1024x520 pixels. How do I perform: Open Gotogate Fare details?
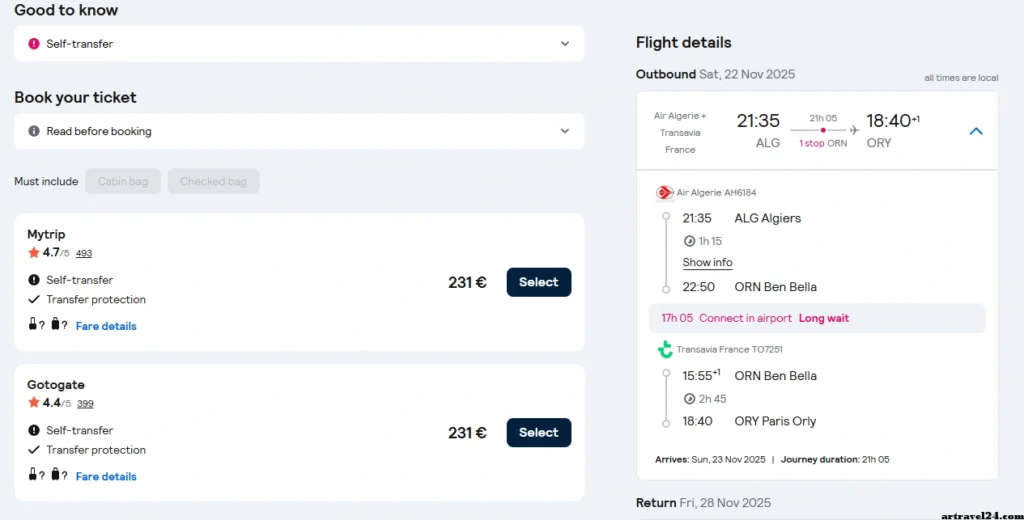[106, 476]
